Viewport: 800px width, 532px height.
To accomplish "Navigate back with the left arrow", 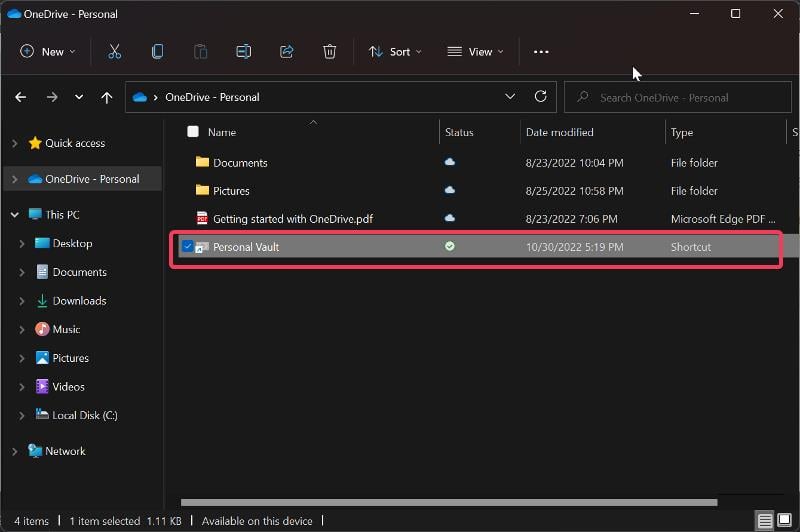I will pos(21,97).
